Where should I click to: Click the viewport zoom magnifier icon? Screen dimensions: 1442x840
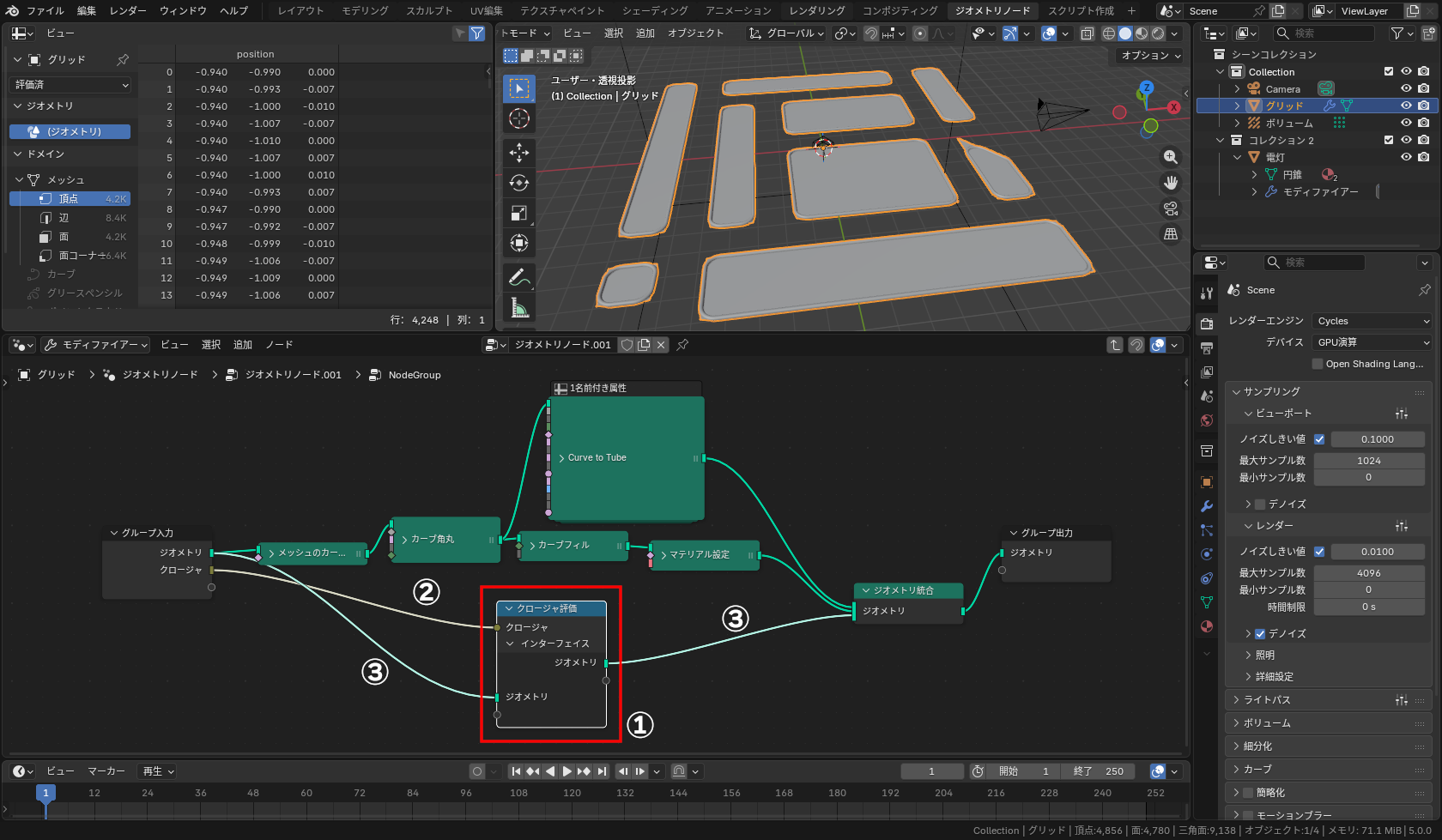(x=1170, y=157)
